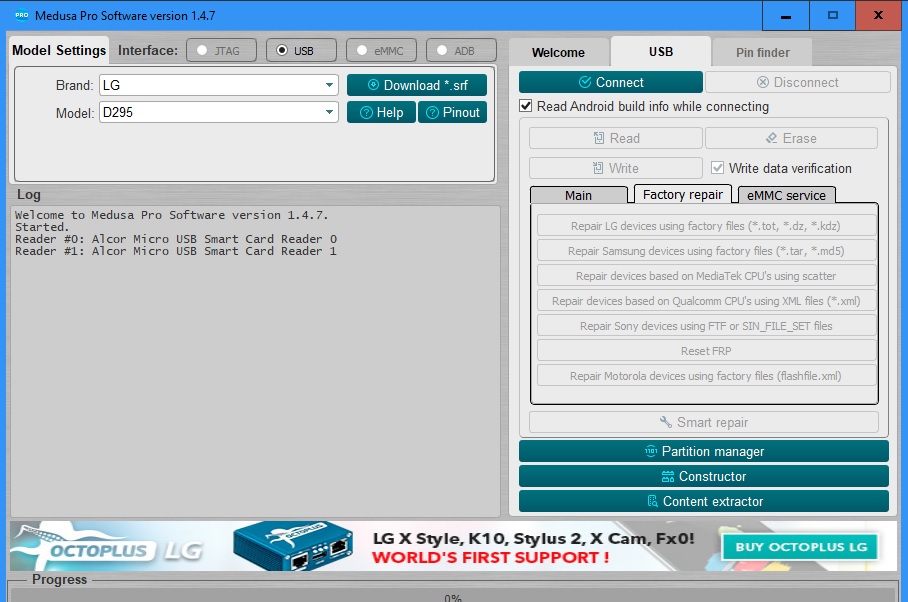908x602 pixels.
Task: Click the Octoplus LG logo in banner
Action: [x=108, y=546]
